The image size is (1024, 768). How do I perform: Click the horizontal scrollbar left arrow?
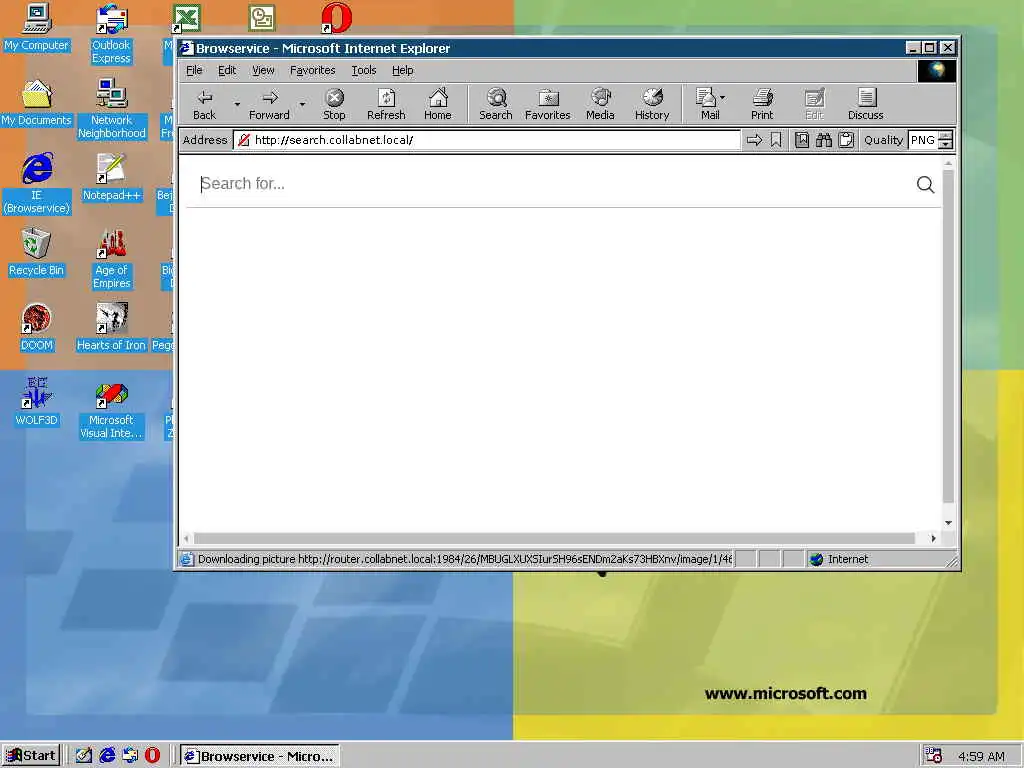[187, 538]
